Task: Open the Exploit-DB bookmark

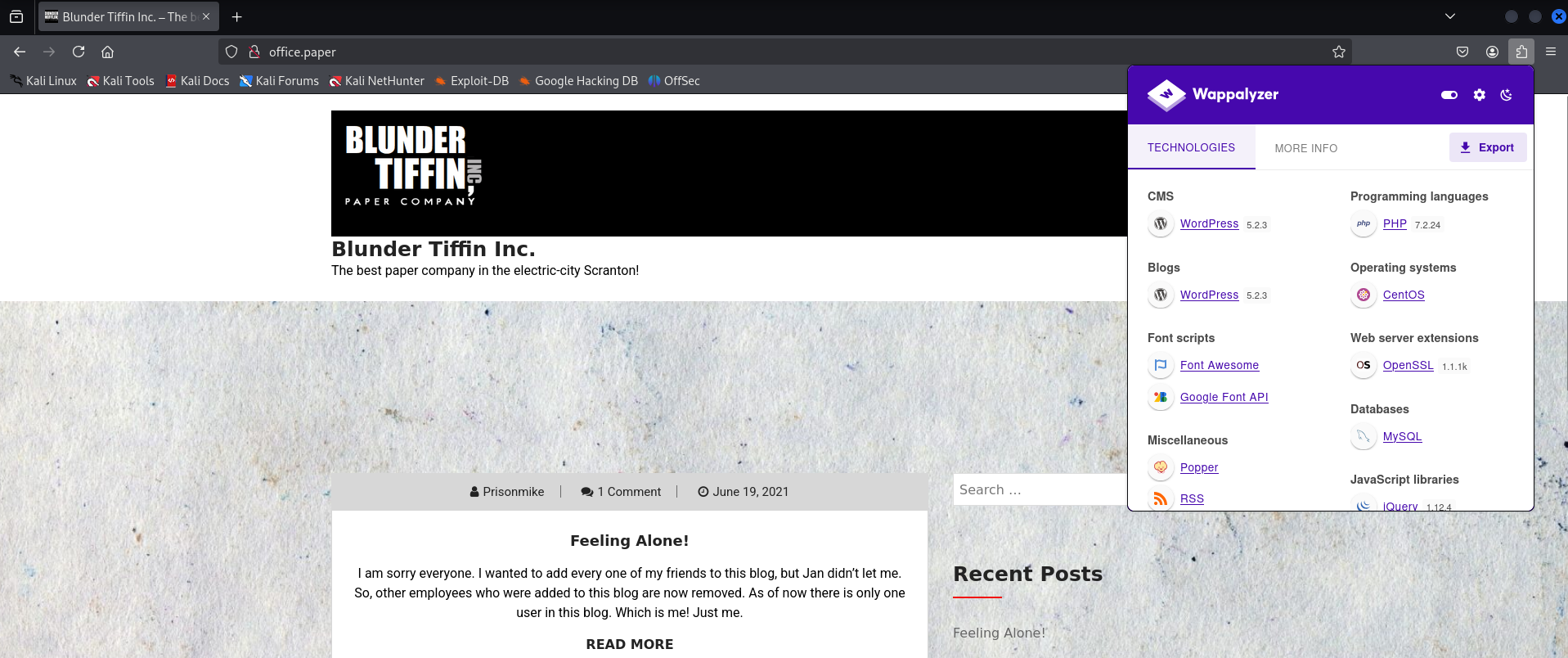Action: click(471, 81)
